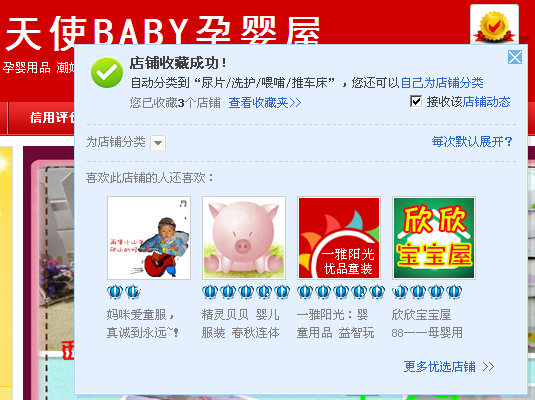Click crown rating icons under 一雅阳光

pyautogui.click(x=341, y=292)
